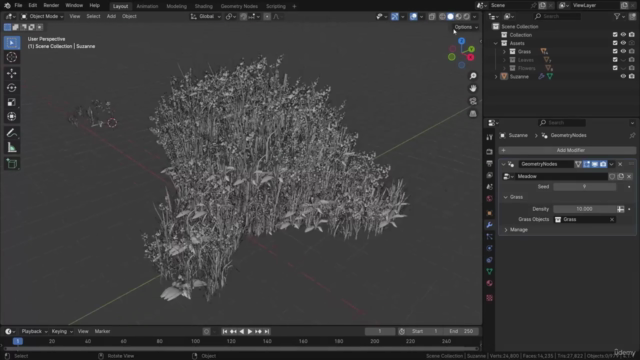Viewport: 640px width, 360px height.
Task: Open the viewport Options dropdown
Action: click(466, 27)
